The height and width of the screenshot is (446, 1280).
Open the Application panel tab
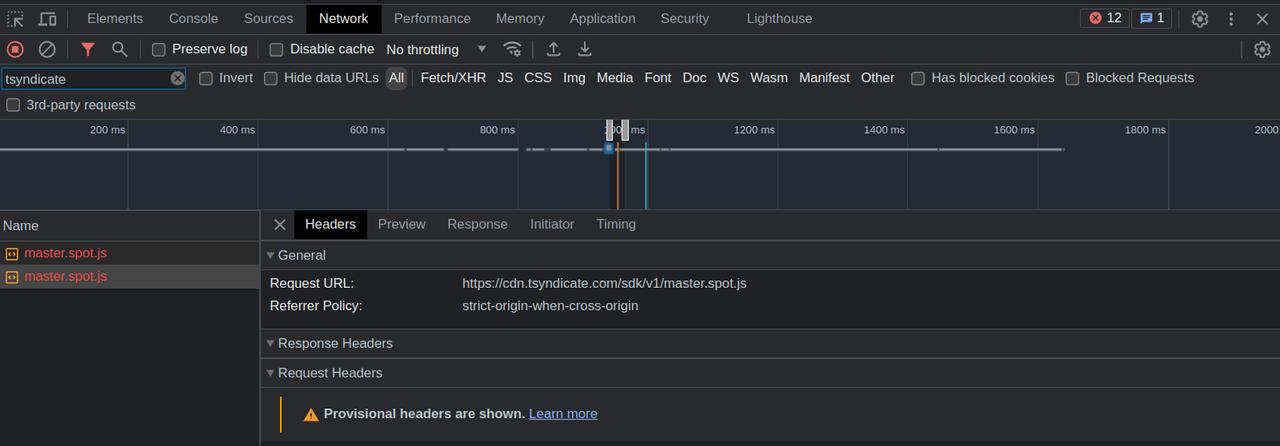point(602,18)
